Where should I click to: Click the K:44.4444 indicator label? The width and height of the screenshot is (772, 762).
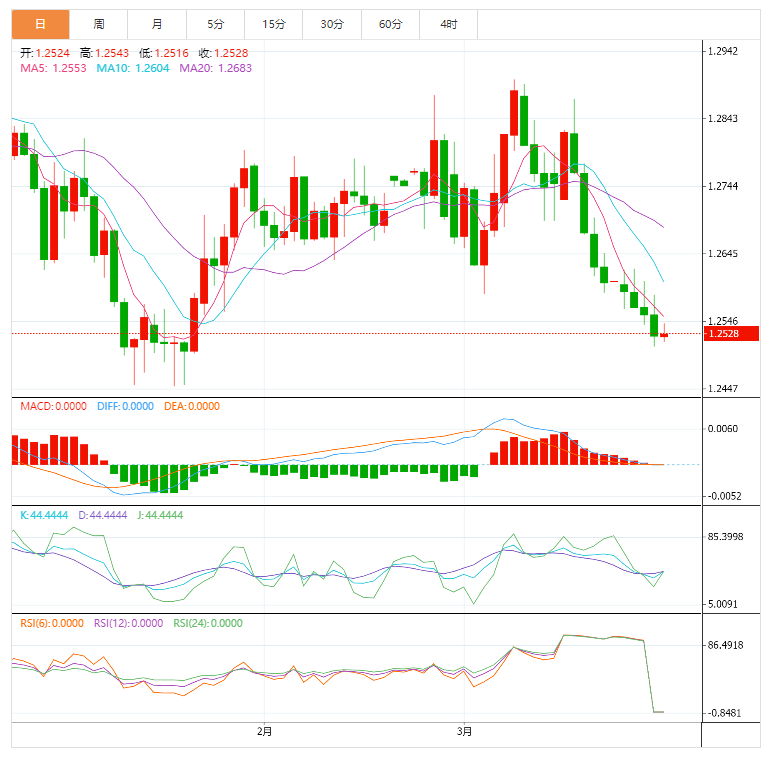[44, 515]
